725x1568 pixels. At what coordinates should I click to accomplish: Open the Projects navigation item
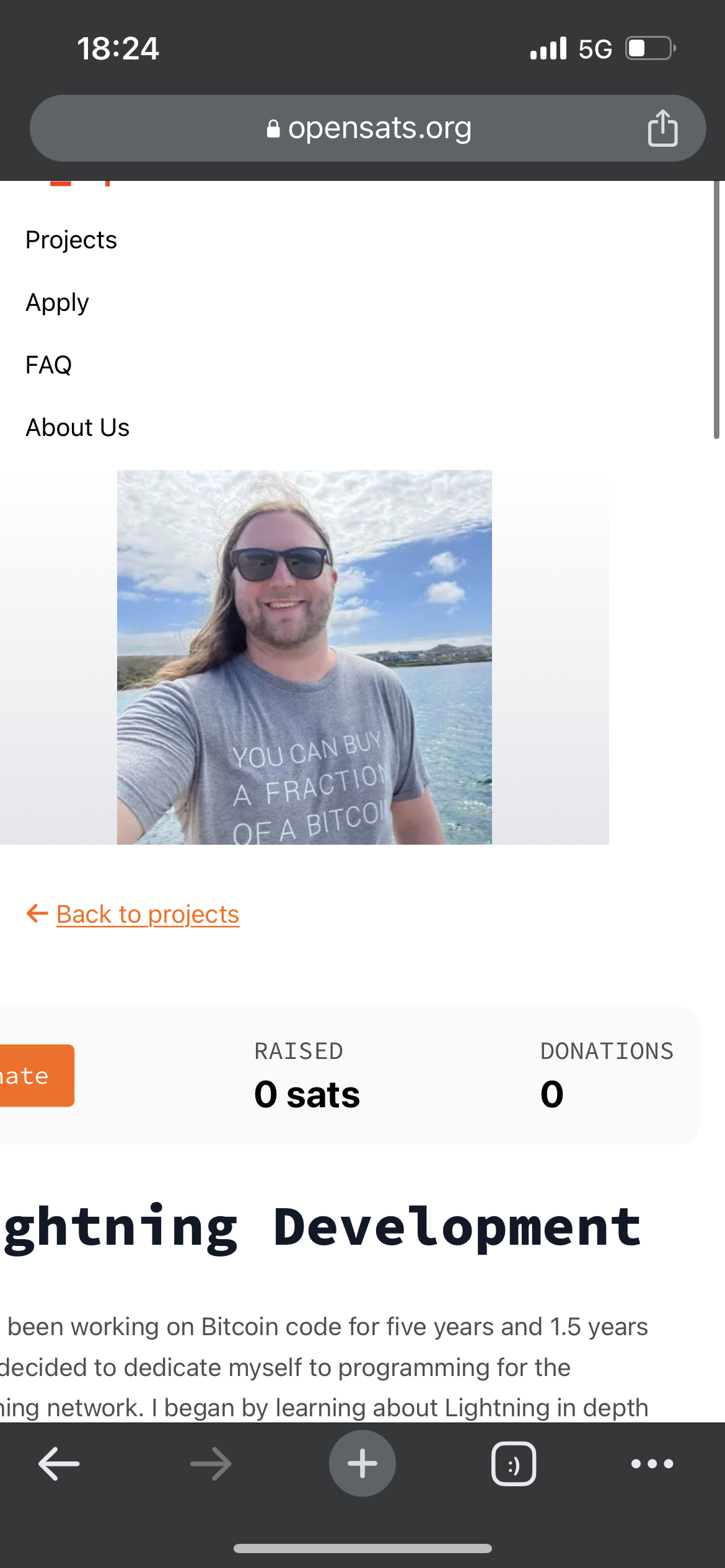[x=71, y=240]
